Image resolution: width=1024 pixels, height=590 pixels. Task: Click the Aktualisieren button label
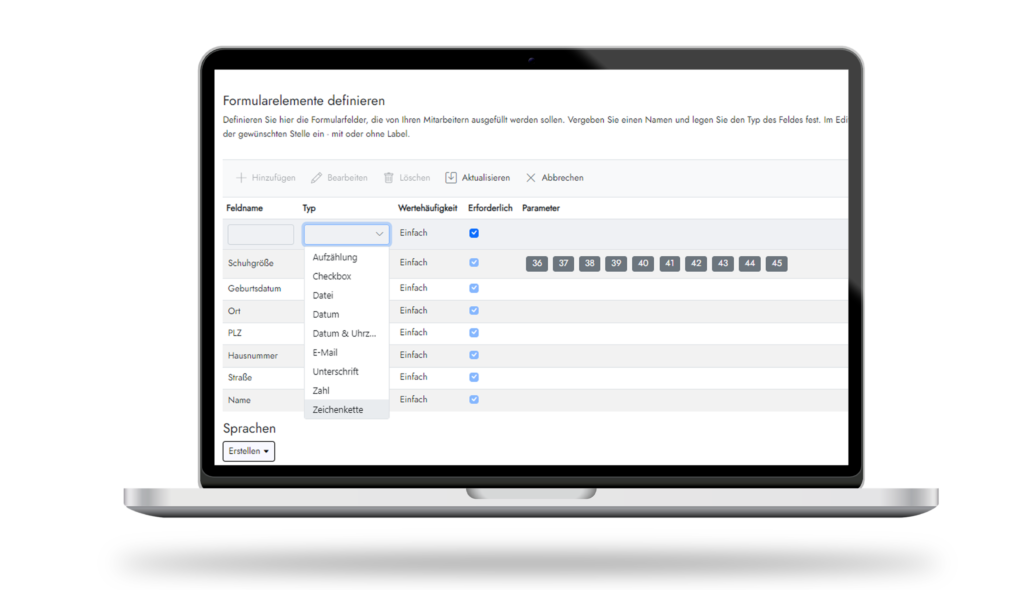486,178
